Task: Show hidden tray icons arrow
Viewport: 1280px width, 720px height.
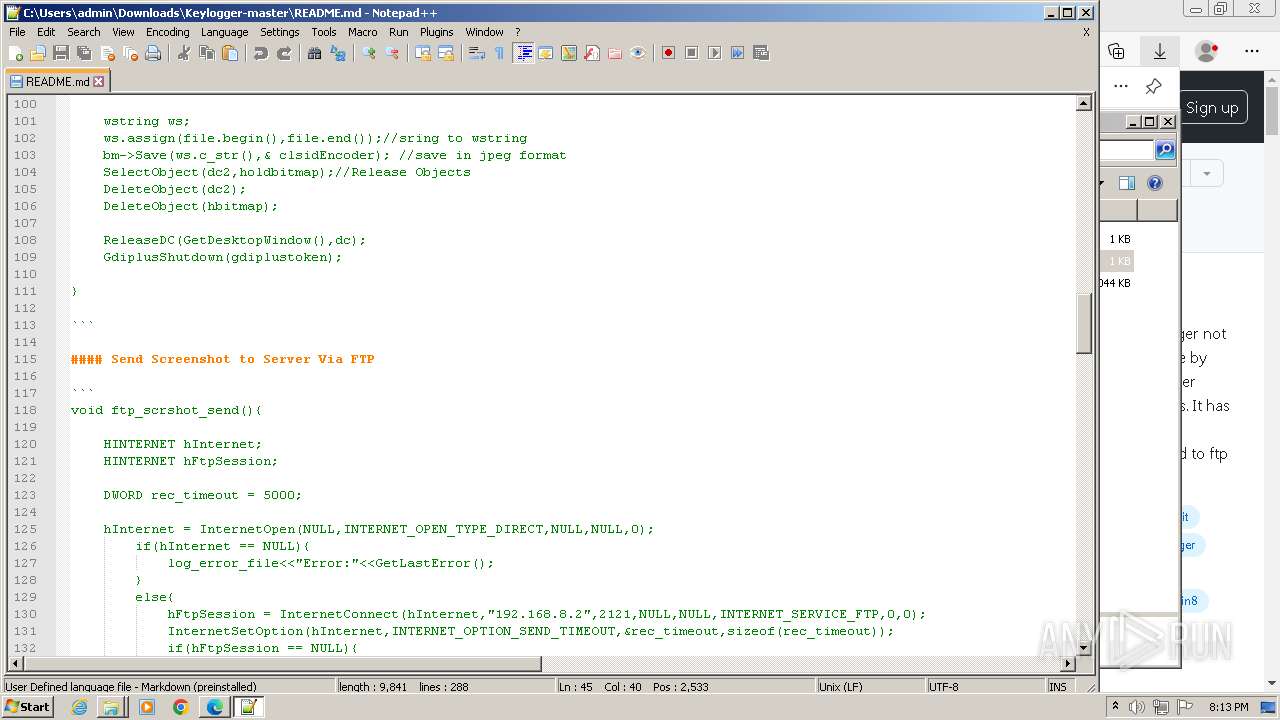Action: (1116, 707)
